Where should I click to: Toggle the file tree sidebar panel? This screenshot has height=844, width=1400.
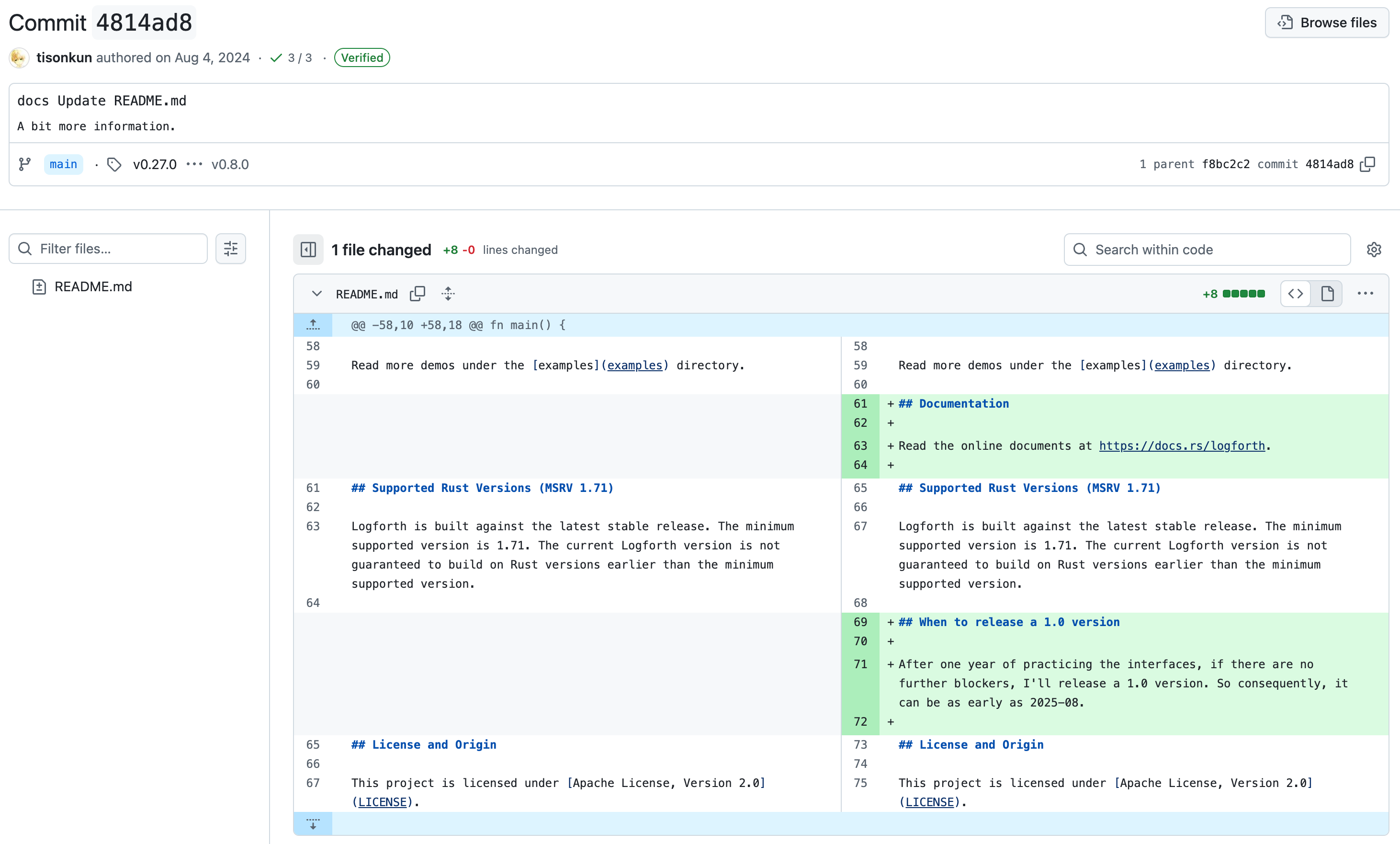pos(308,250)
